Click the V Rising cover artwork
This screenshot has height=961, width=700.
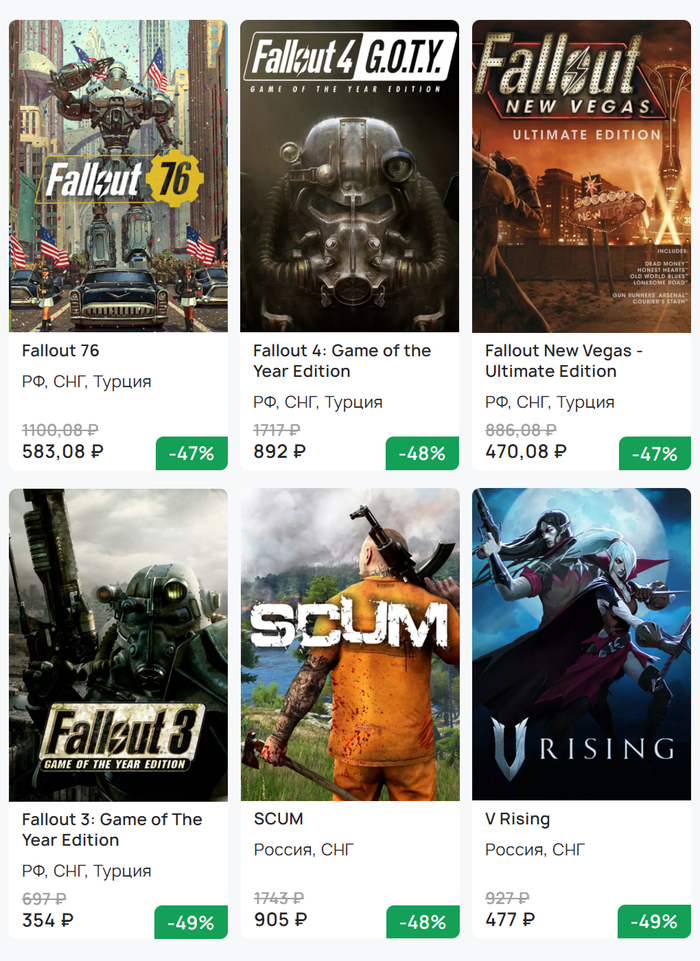pos(581,645)
